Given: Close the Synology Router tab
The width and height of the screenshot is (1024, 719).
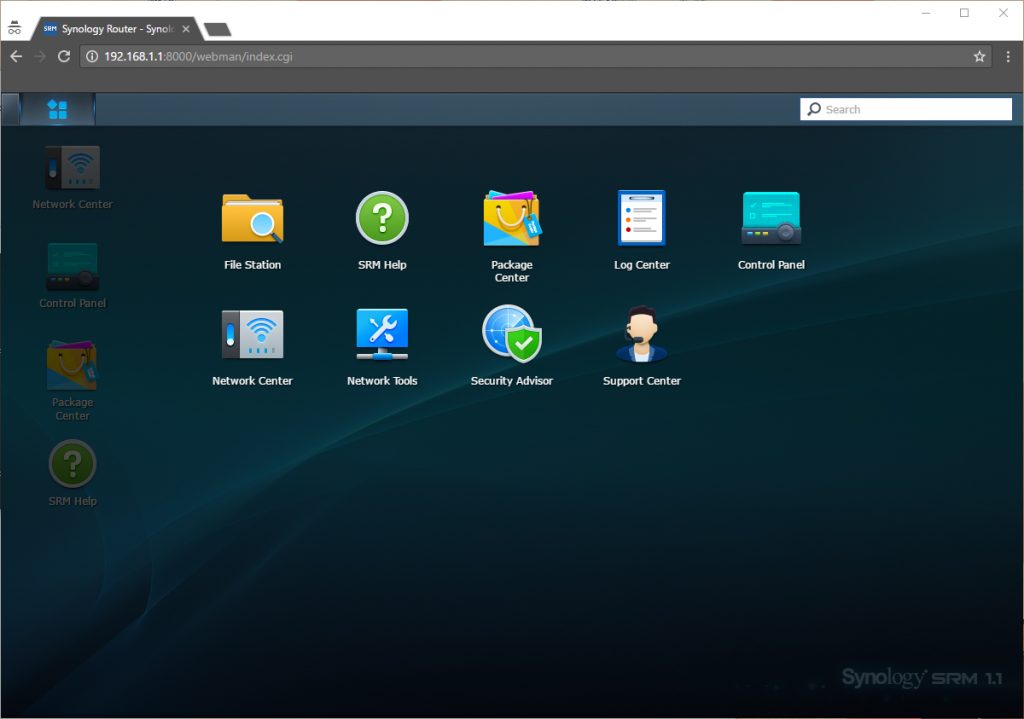Looking at the screenshot, I should [185, 29].
